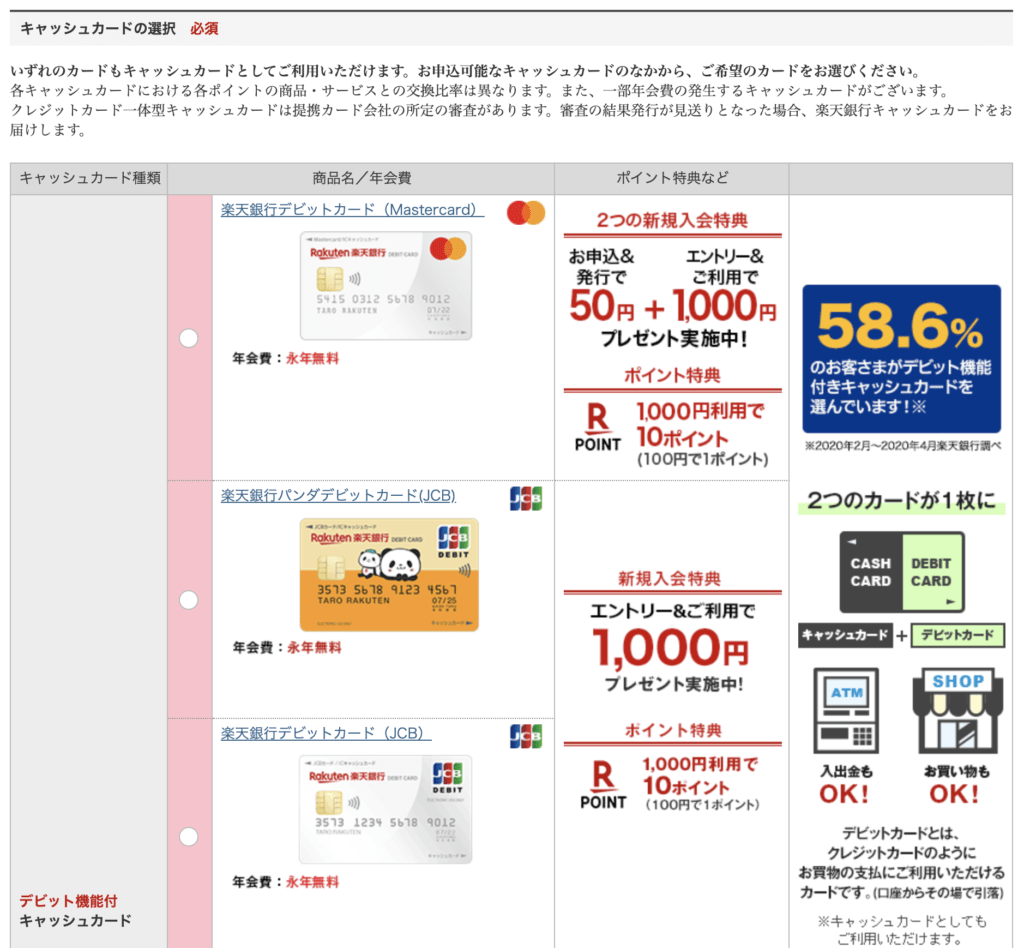Viewport: 1024px width, 948px height.
Task: Click the ※2020年2月～2020年4月楽天銀行調べ footnote
Action: tap(903, 446)
